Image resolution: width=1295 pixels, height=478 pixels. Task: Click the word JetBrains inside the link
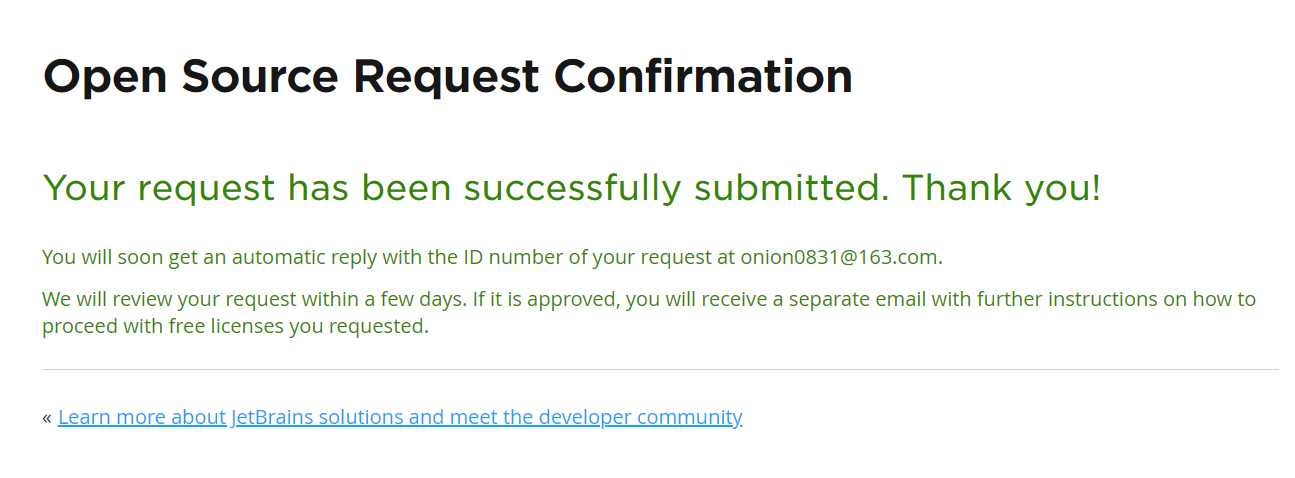coord(272,417)
